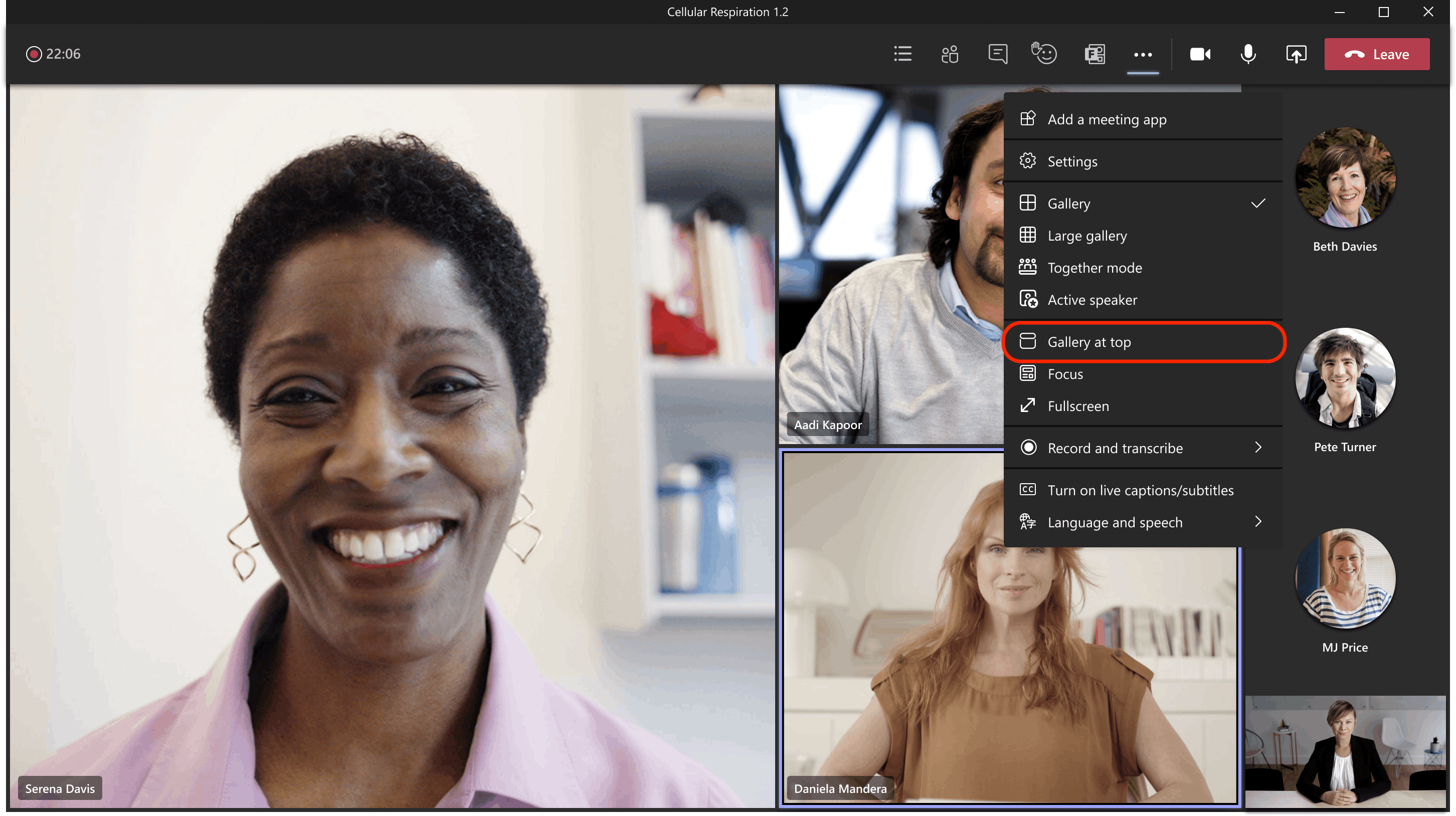Screen dimensions: 1456x816
Task: Mute the microphone
Action: (x=1248, y=54)
